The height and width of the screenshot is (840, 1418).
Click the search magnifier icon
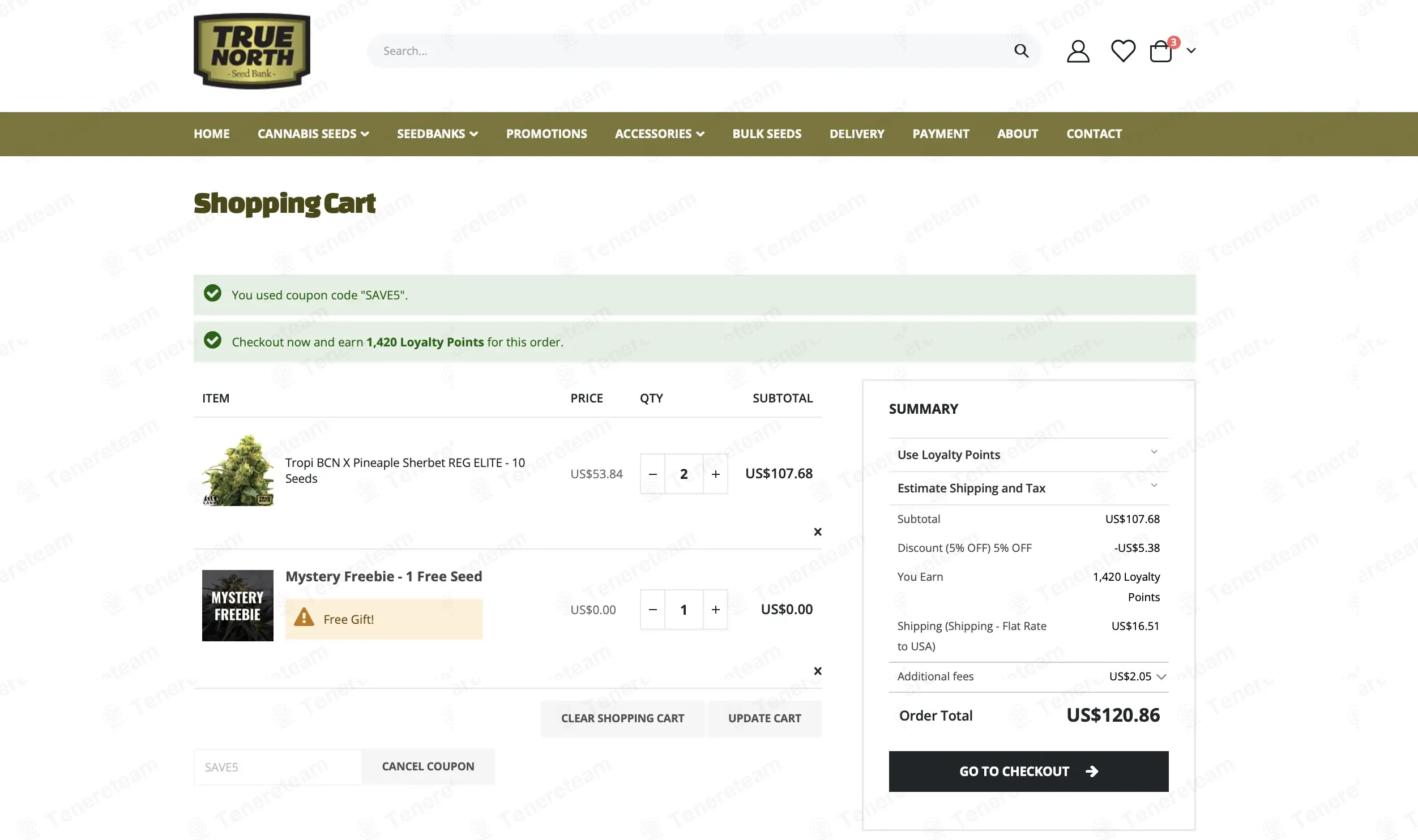click(x=1021, y=51)
